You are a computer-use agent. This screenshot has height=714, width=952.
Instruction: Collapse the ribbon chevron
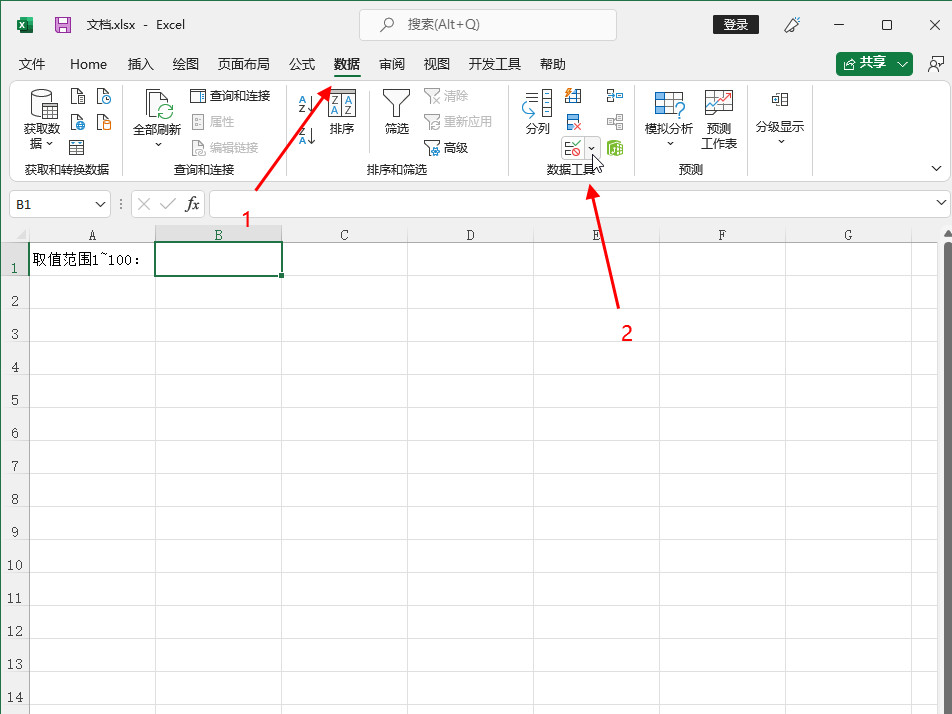tap(936, 168)
